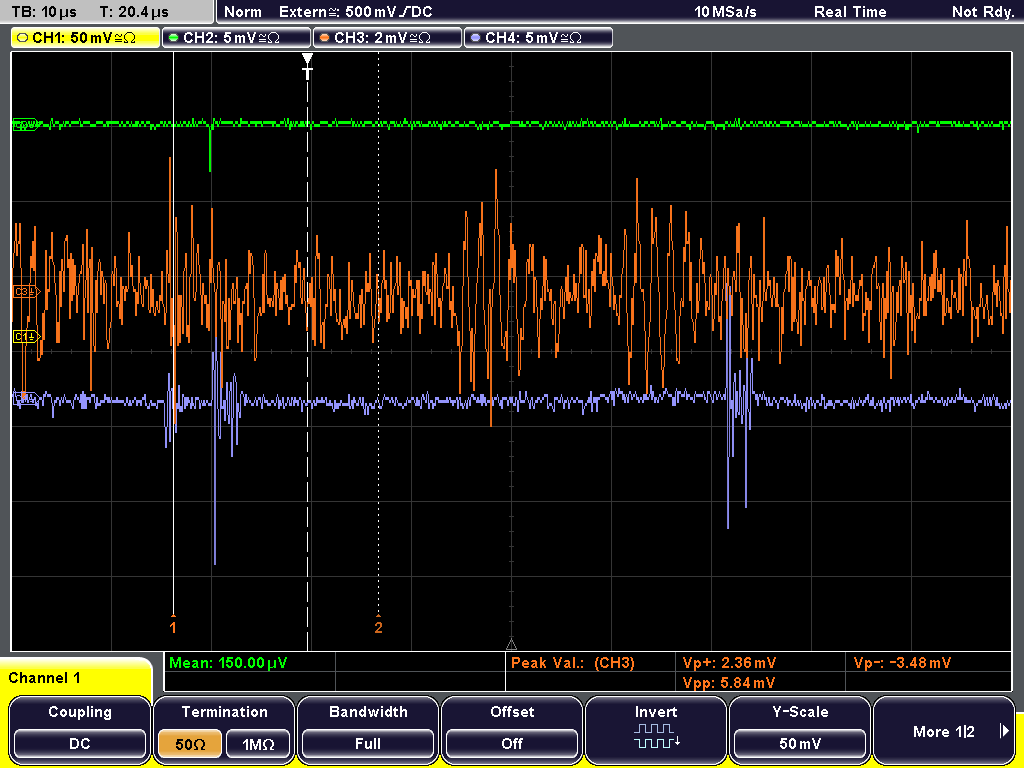Screen dimensions: 1024x768
Task: Select the CH2: 5 mV channel tab
Action: pyautogui.click(x=236, y=38)
